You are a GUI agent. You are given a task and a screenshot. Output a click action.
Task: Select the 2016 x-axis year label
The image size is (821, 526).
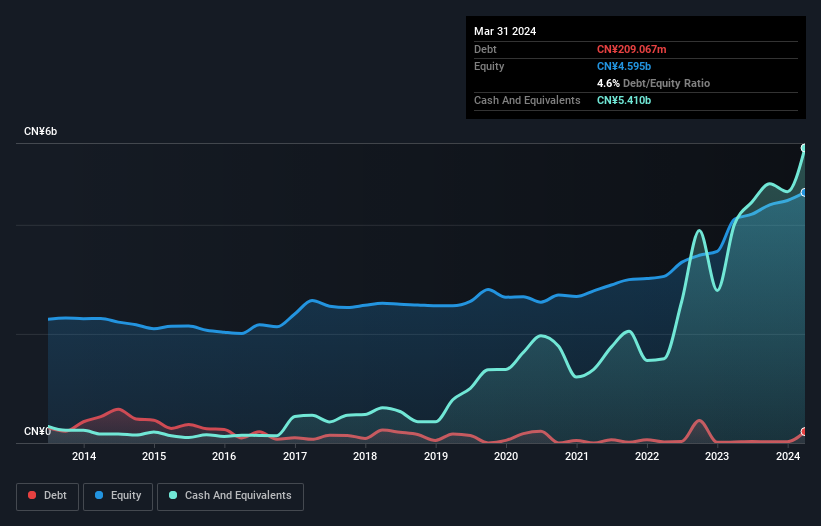tap(224, 457)
